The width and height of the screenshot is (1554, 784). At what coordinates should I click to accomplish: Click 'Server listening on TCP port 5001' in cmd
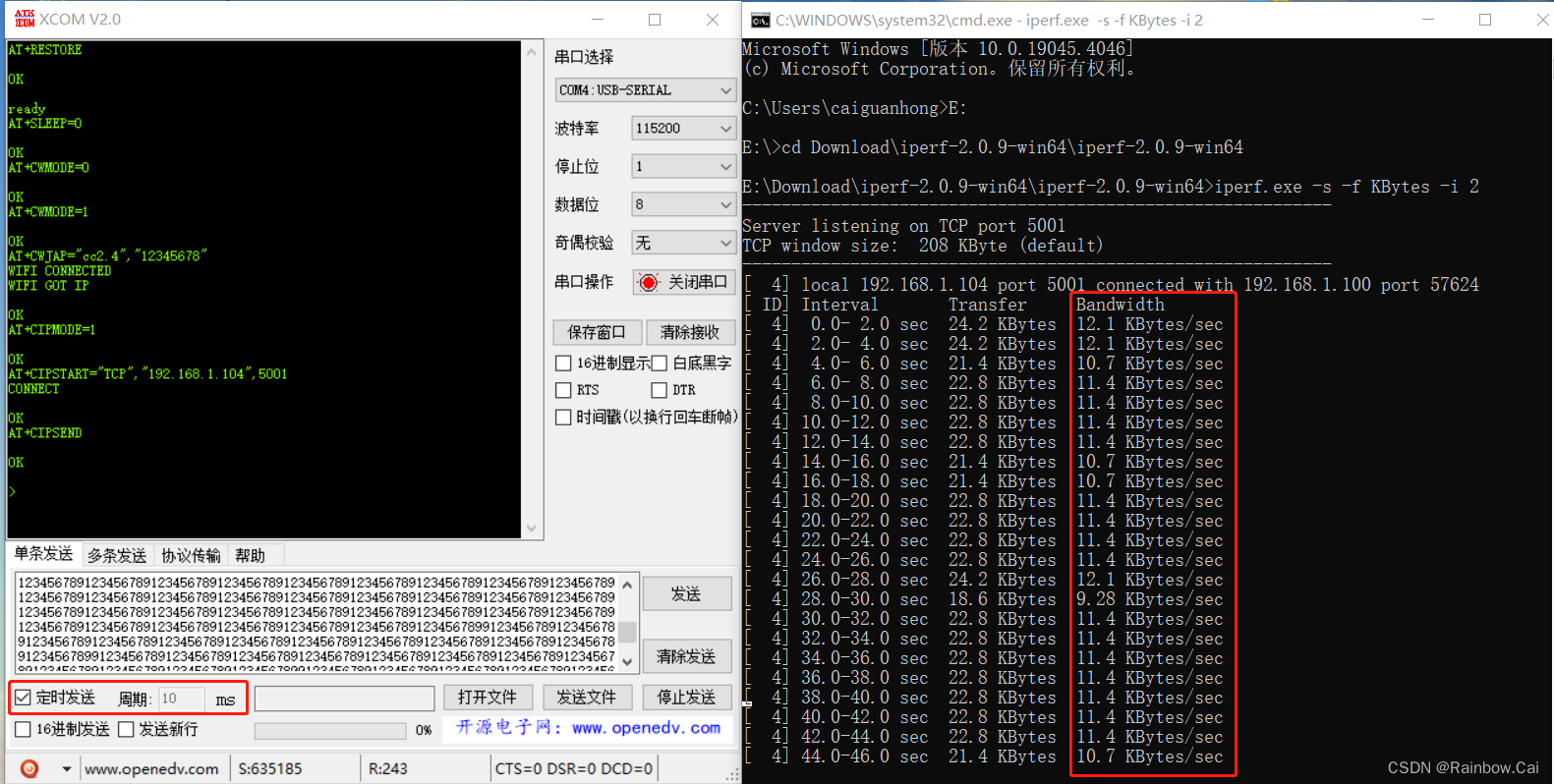(x=904, y=226)
